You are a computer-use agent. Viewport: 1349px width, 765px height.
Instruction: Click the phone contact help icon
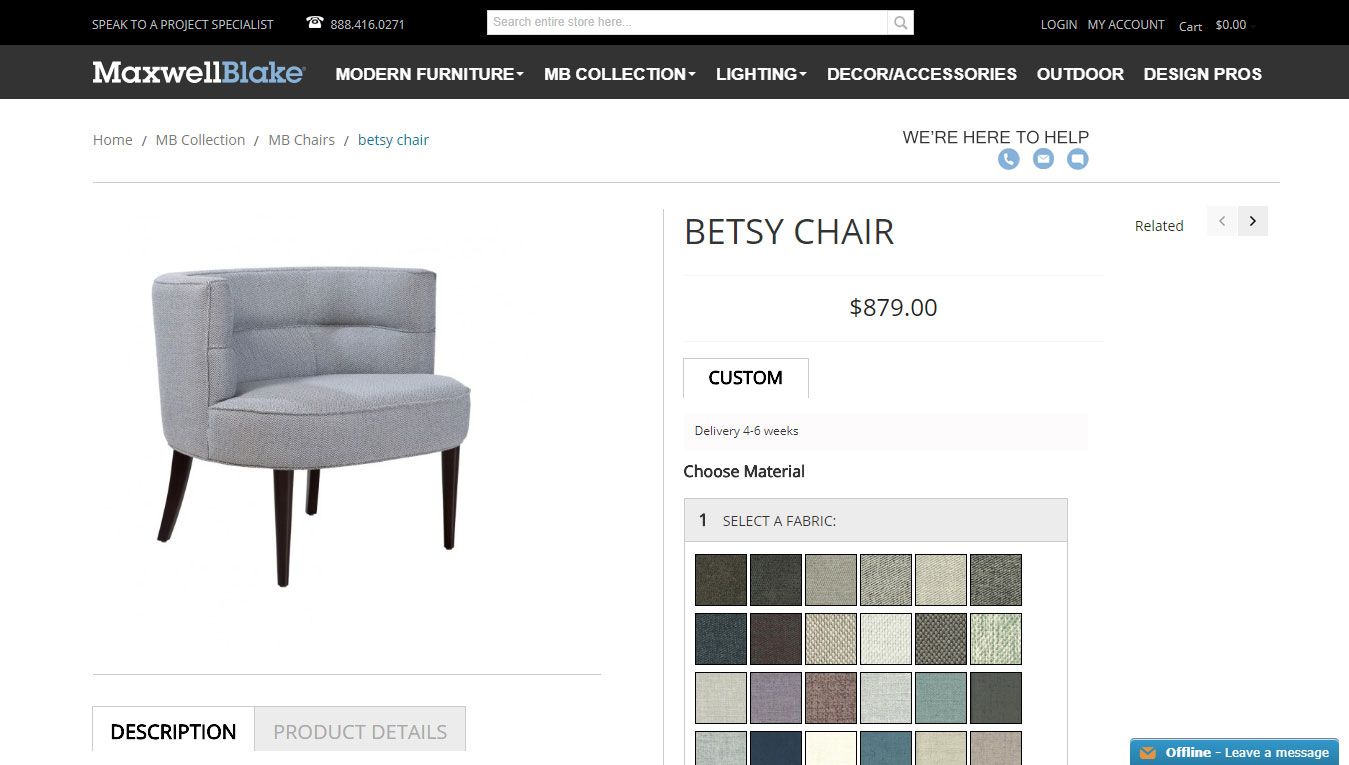coord(1008,159)
